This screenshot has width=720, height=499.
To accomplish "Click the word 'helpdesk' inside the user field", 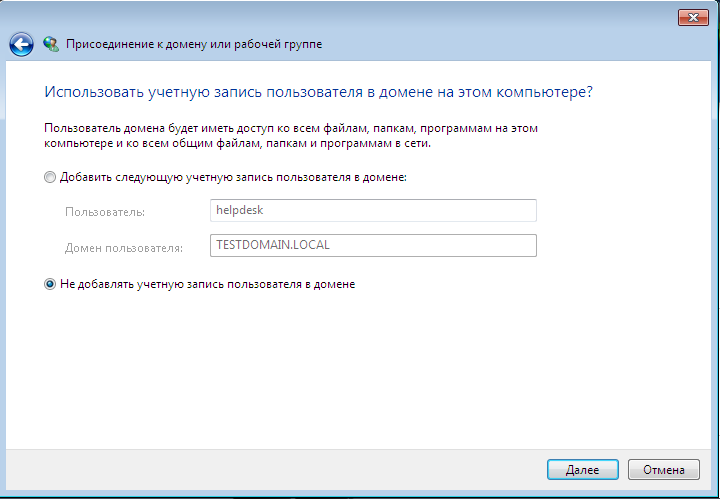I will coord(239,210).
